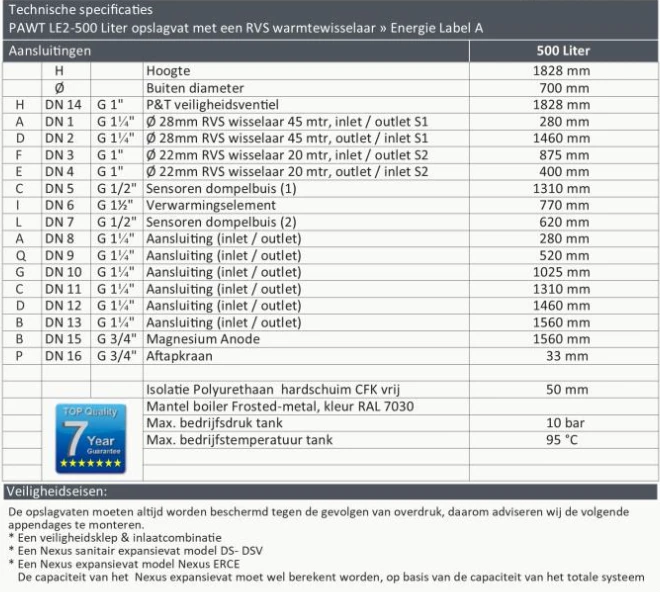Screen dimensions: 660x592
Task: Click the 'G 1½"' thread size cell
Action: coord(115,205)
